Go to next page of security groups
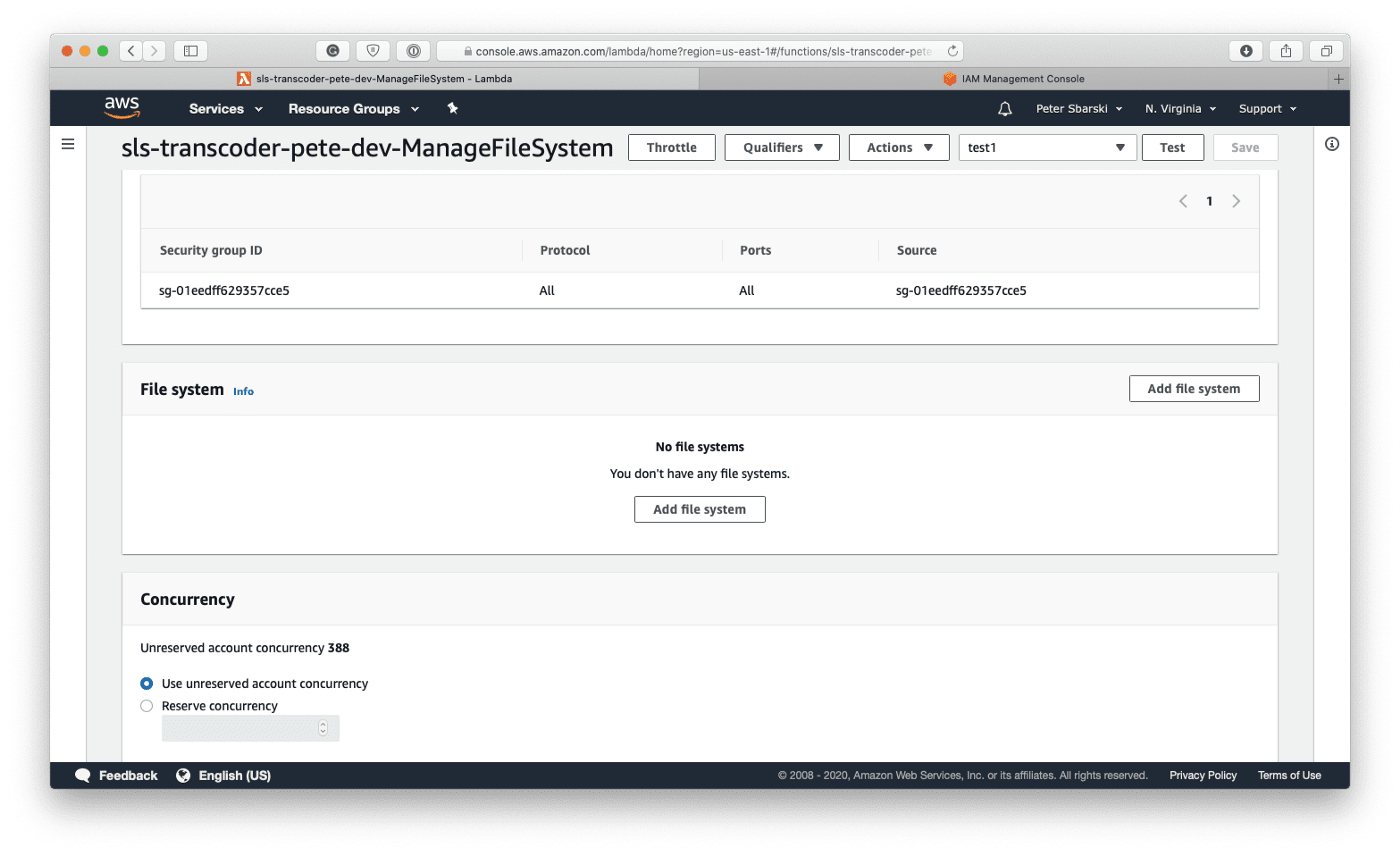The width and height of the screenshot is (1400, 855). [x=1236, y=201]
